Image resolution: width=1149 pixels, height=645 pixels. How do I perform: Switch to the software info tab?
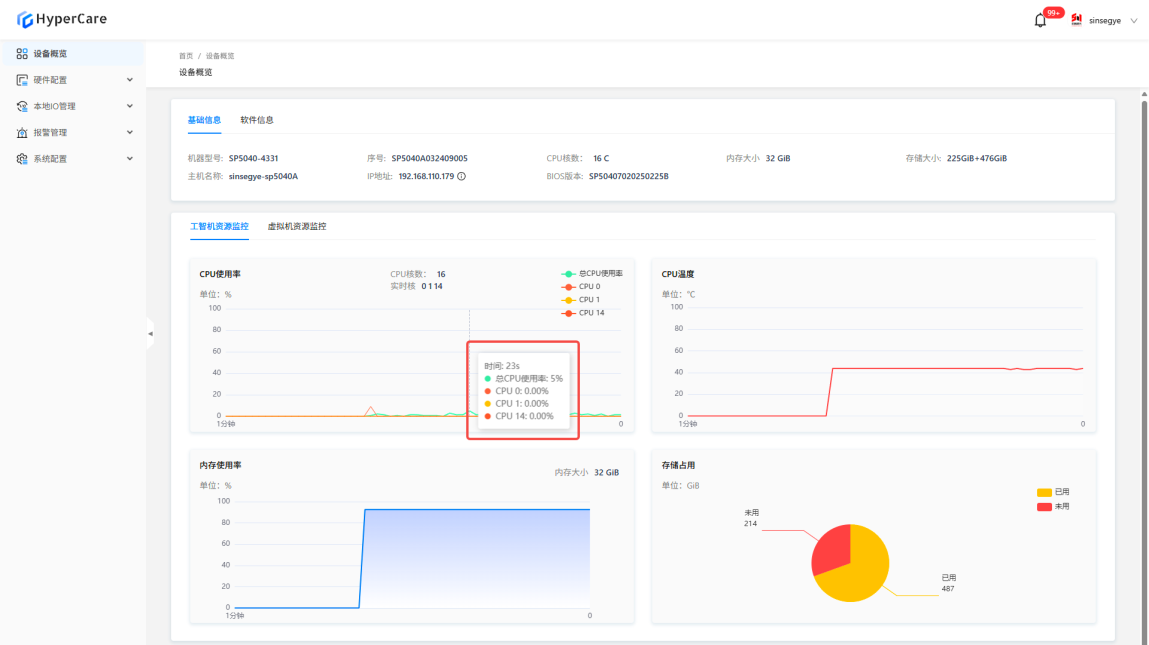(257, 120)
